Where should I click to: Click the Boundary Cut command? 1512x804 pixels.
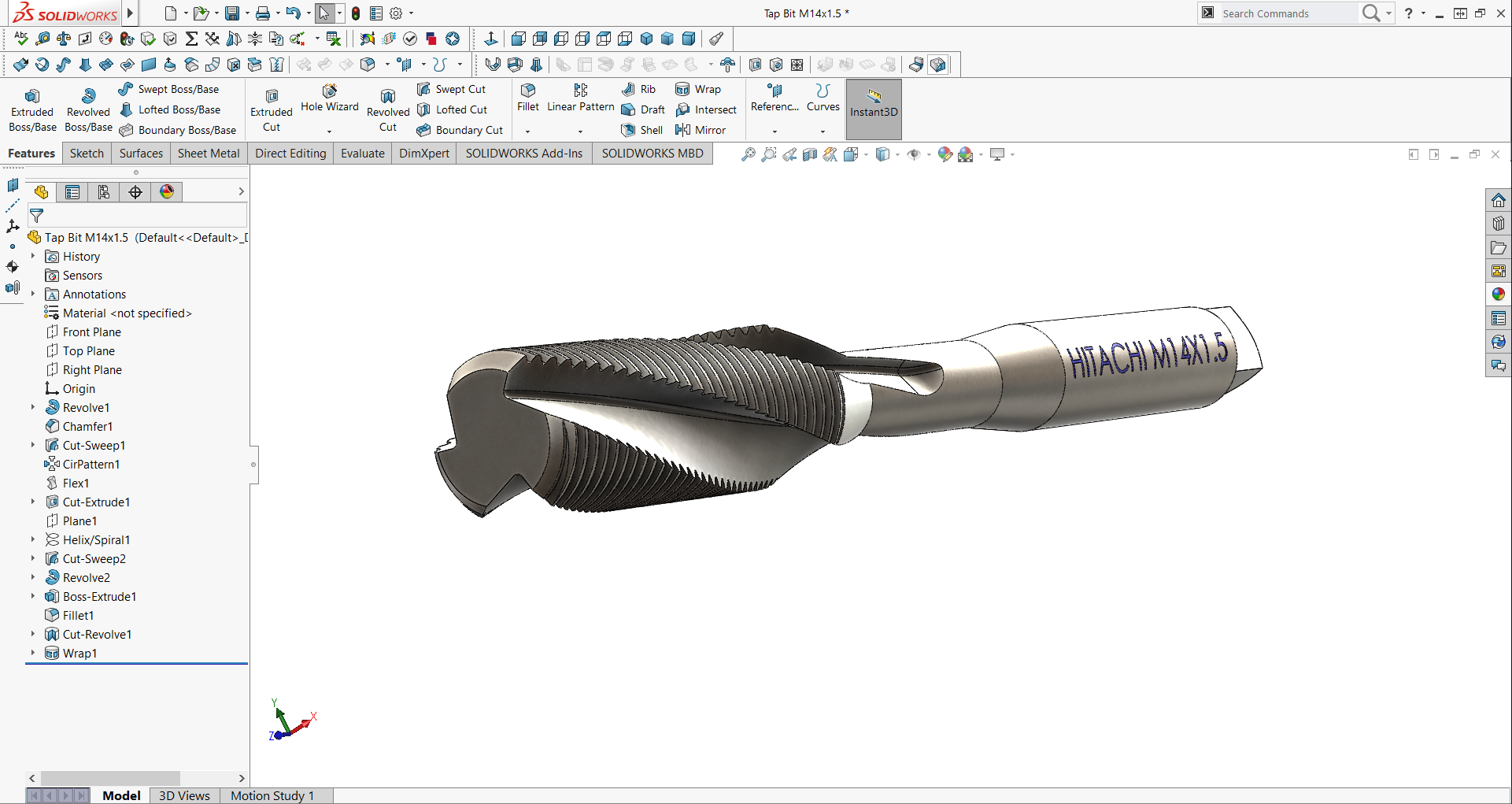[460, 130]
